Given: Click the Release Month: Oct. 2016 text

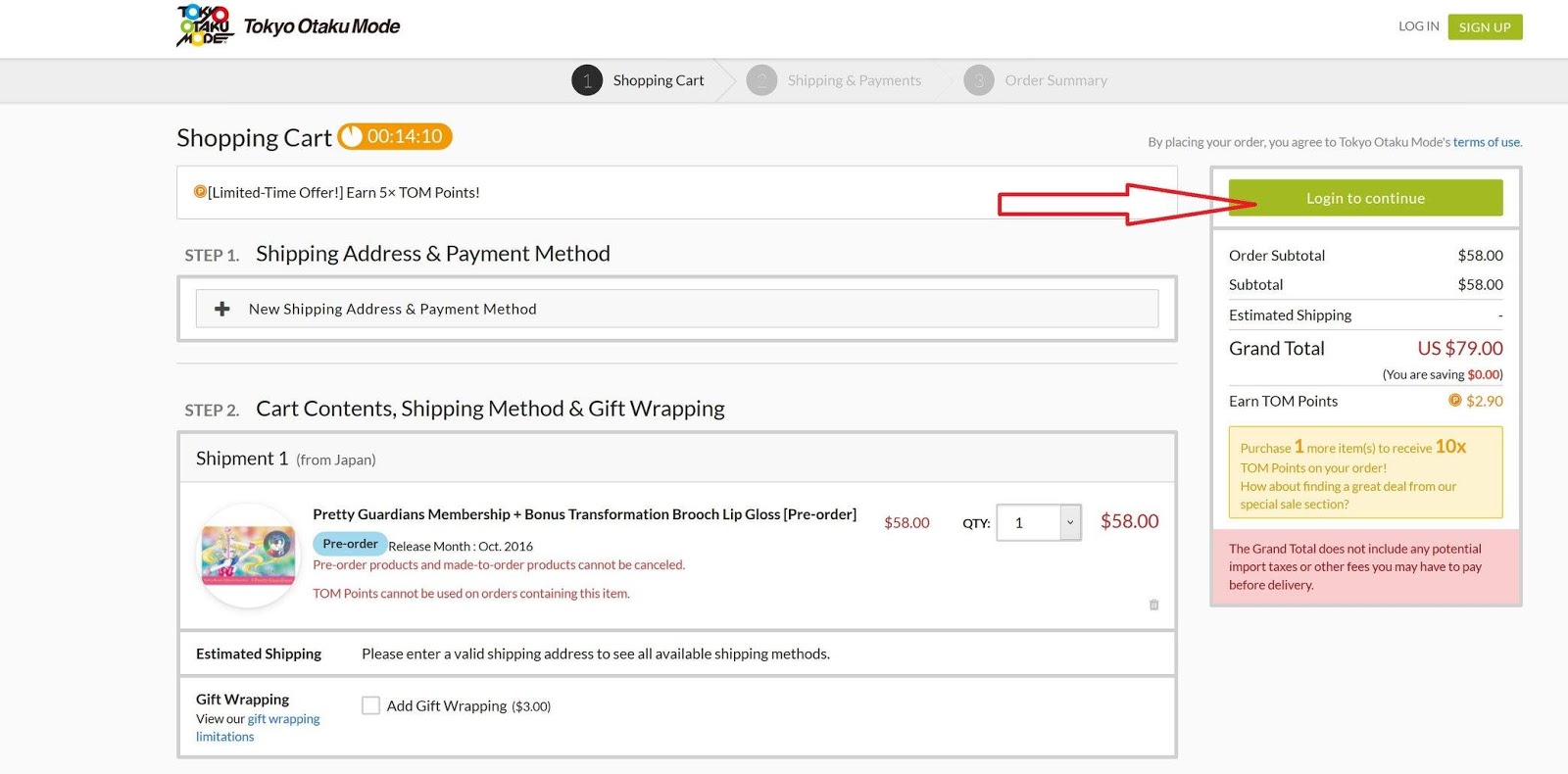Looking at the screenshot, I should (461, 547).
